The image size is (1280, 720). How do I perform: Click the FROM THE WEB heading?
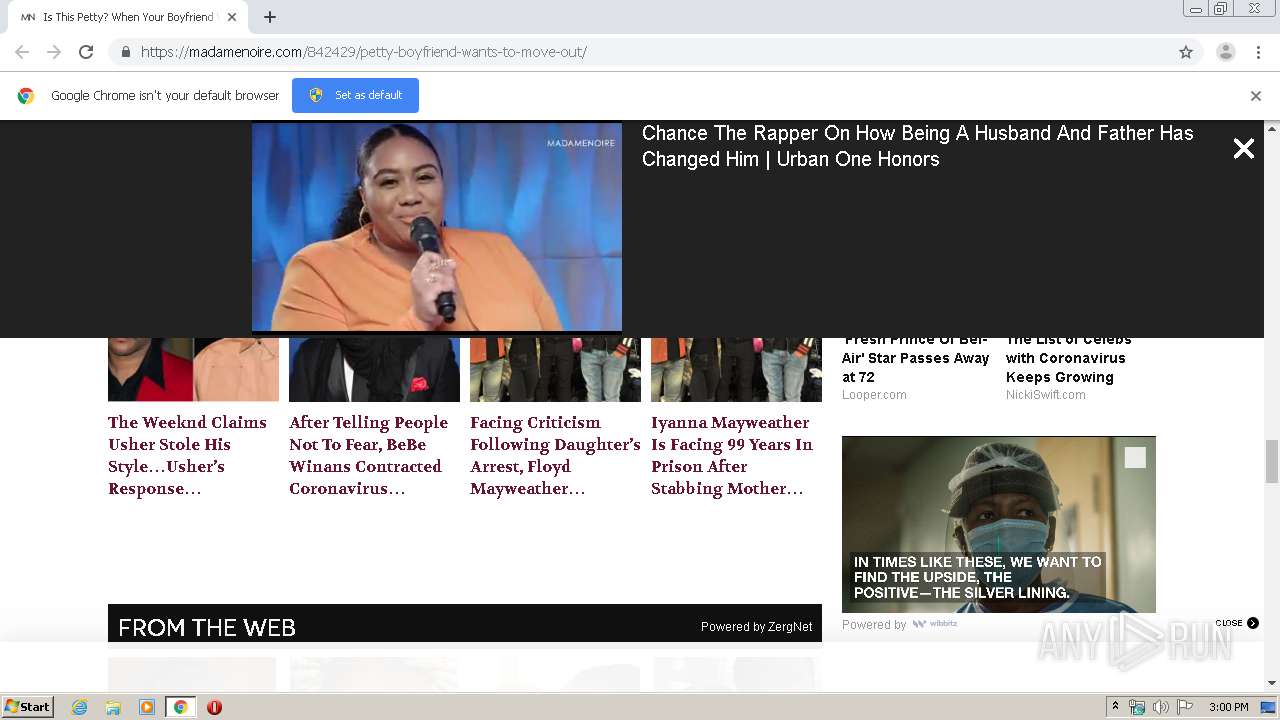pos(207,628)
